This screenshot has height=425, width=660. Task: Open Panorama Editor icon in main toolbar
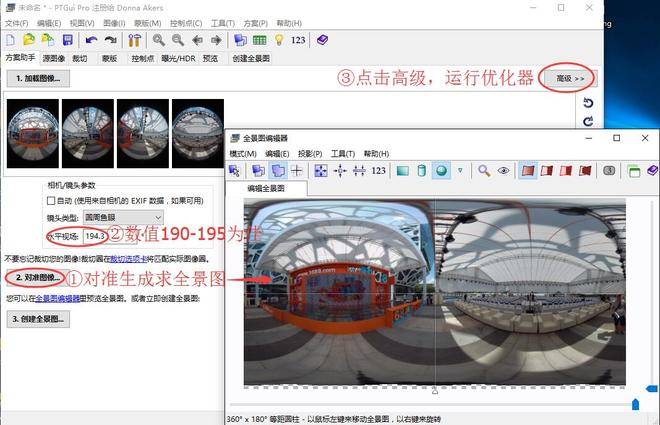tap(240, 40)
